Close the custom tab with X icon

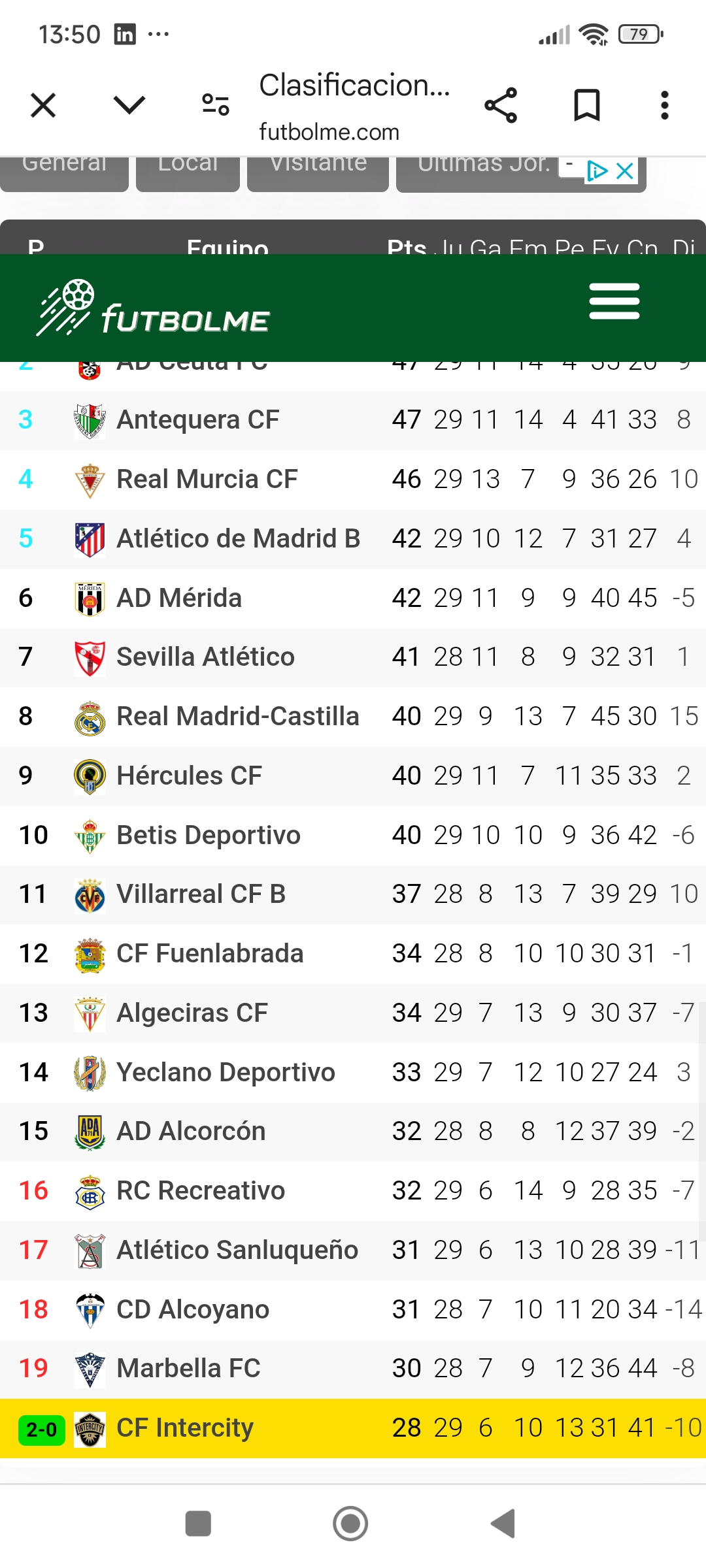point(43,105)
